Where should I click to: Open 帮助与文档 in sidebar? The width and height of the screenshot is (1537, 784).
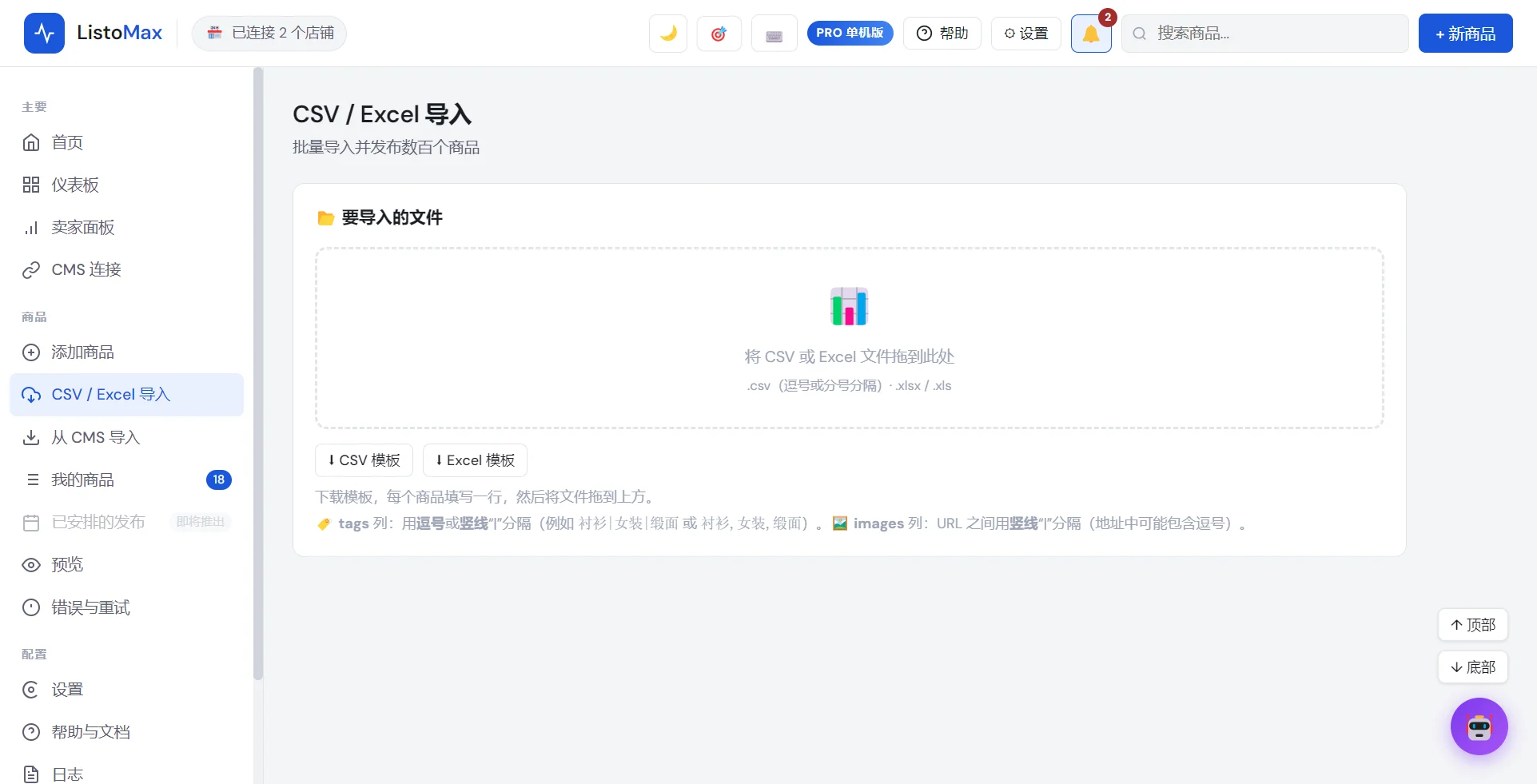click(x=126, y=731)
